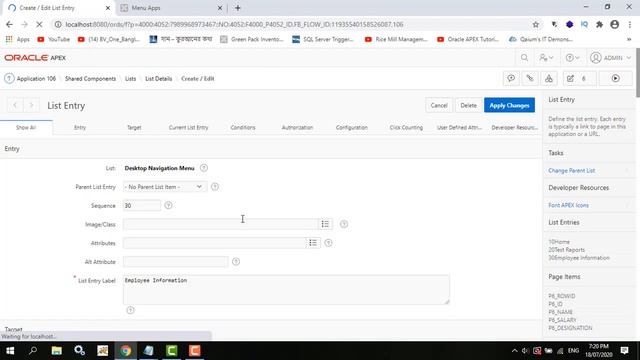Show help for Alt Attribute field
The image size is (640, 360).
point(236,262)
